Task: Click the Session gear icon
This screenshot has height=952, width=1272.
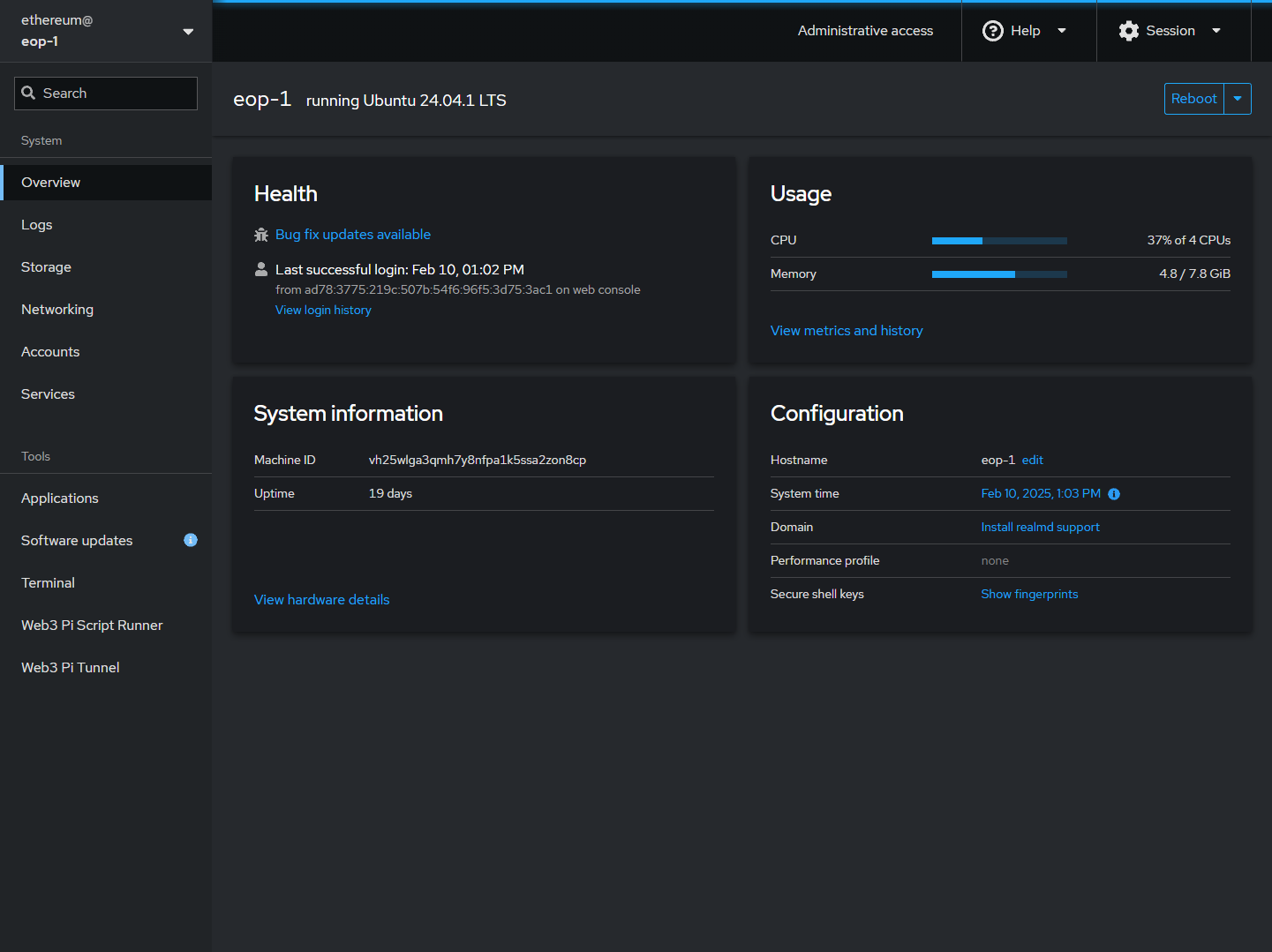Action: (x=1128, y=31)
